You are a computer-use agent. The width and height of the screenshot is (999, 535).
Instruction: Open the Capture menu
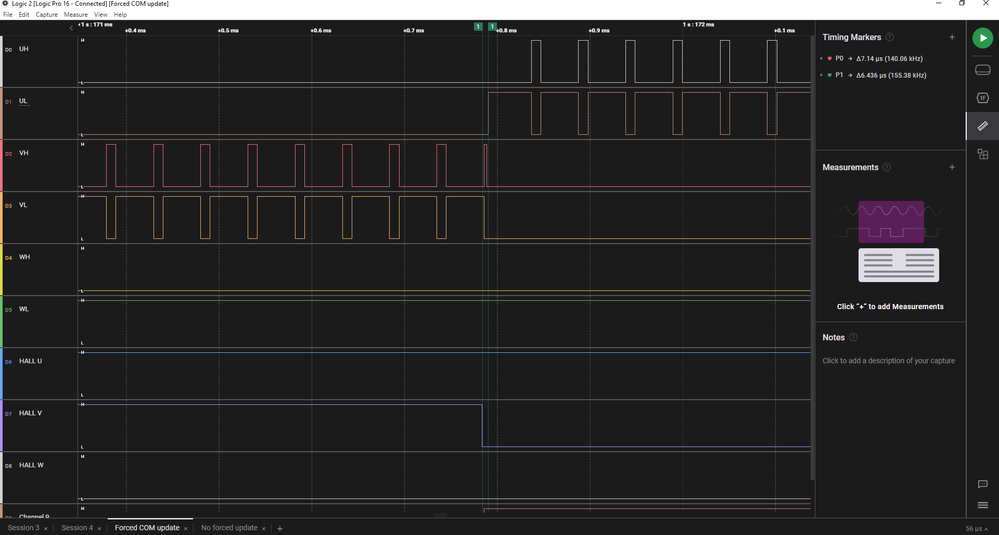coord(46,15)
